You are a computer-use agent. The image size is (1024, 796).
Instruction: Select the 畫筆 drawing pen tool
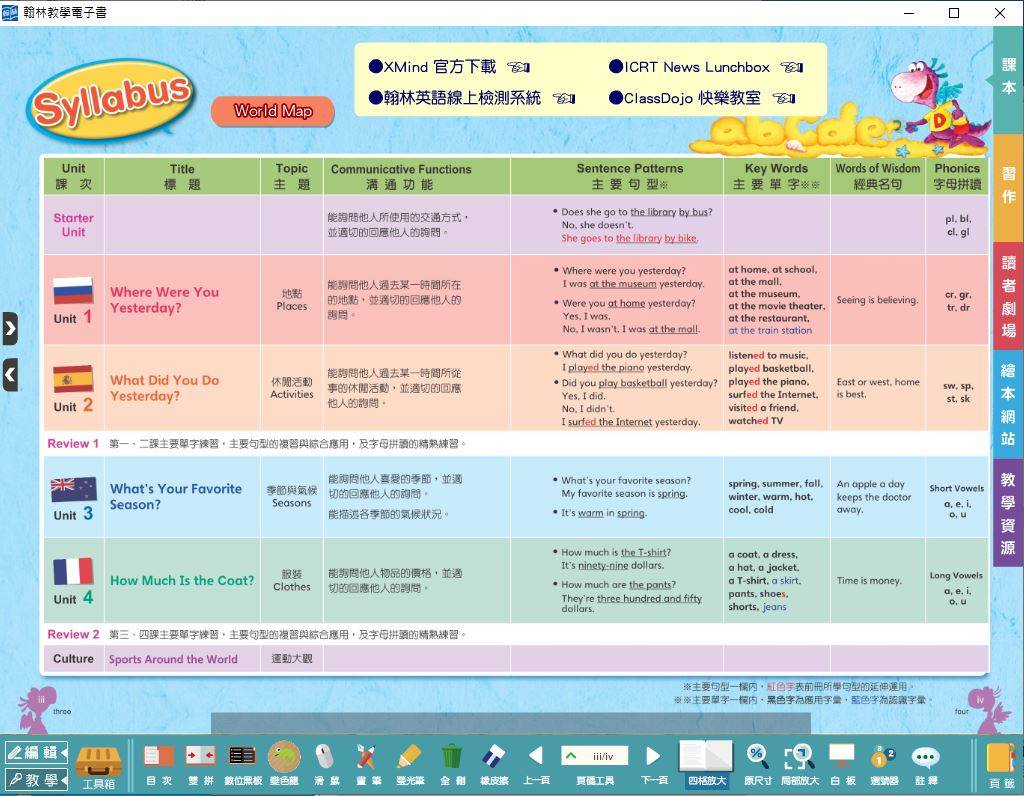click(x=366, y=756)
